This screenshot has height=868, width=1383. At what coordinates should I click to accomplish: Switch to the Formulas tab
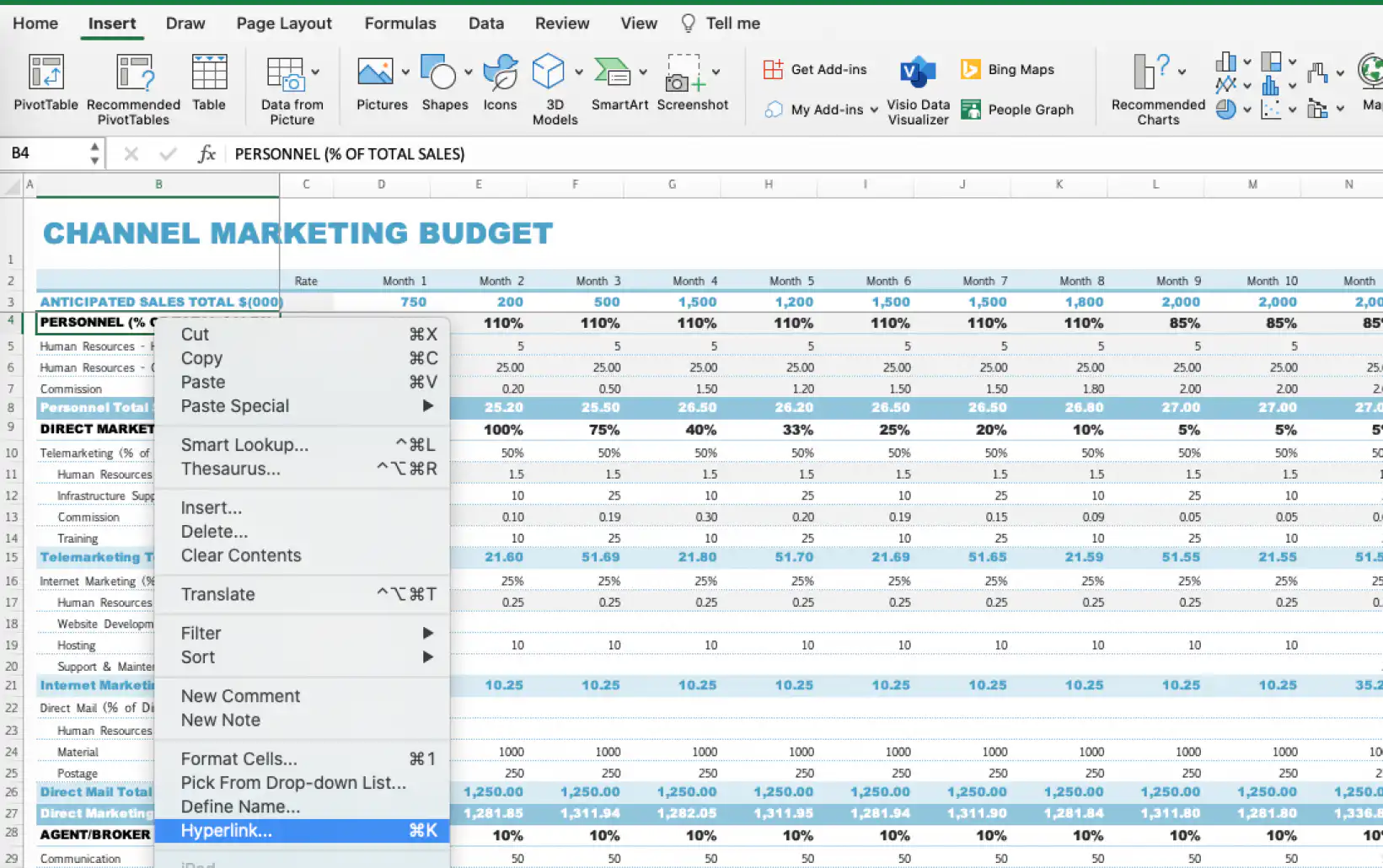click(x=400, y=24)
